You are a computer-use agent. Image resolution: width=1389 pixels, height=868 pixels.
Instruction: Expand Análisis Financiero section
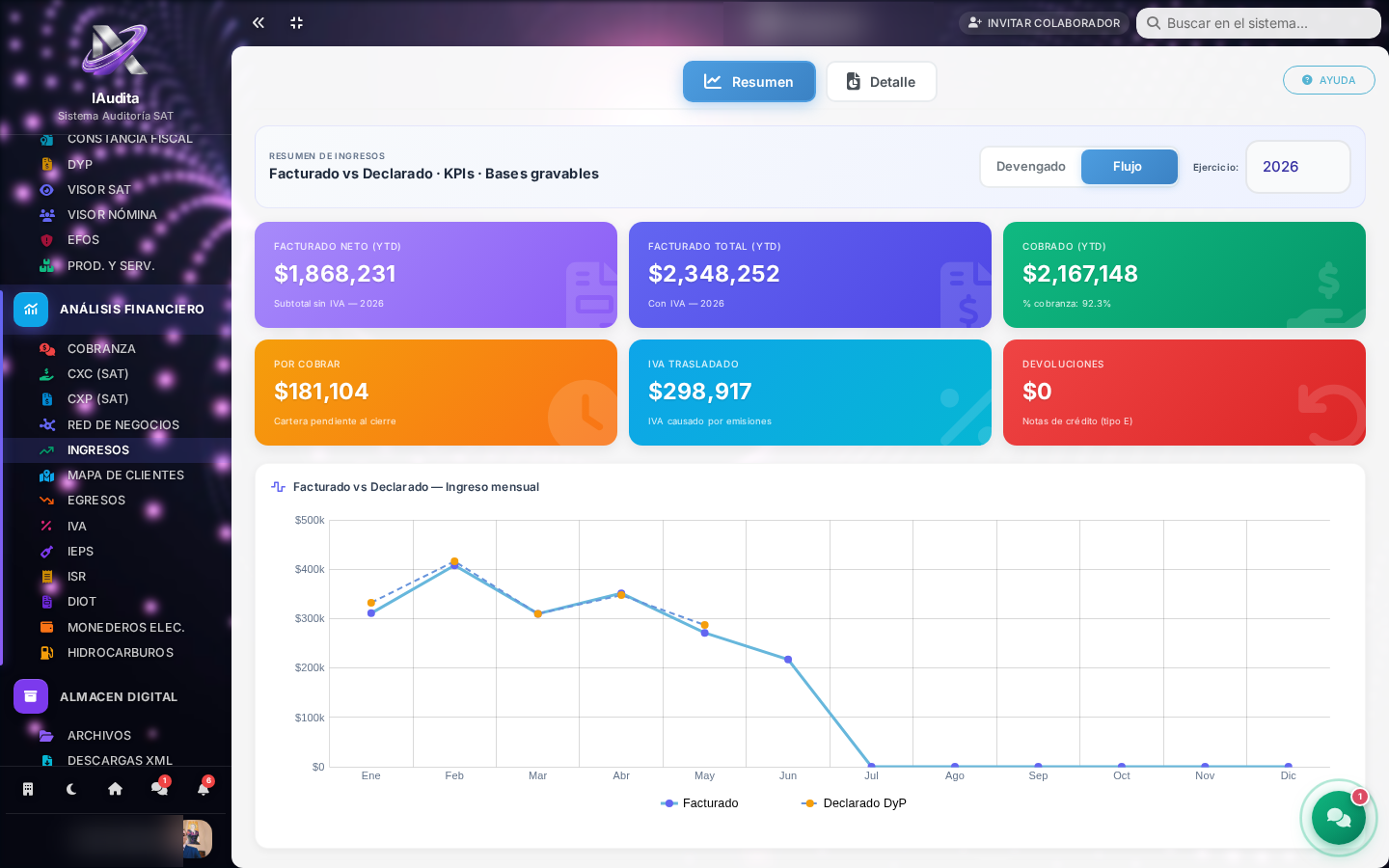[116, 310]
